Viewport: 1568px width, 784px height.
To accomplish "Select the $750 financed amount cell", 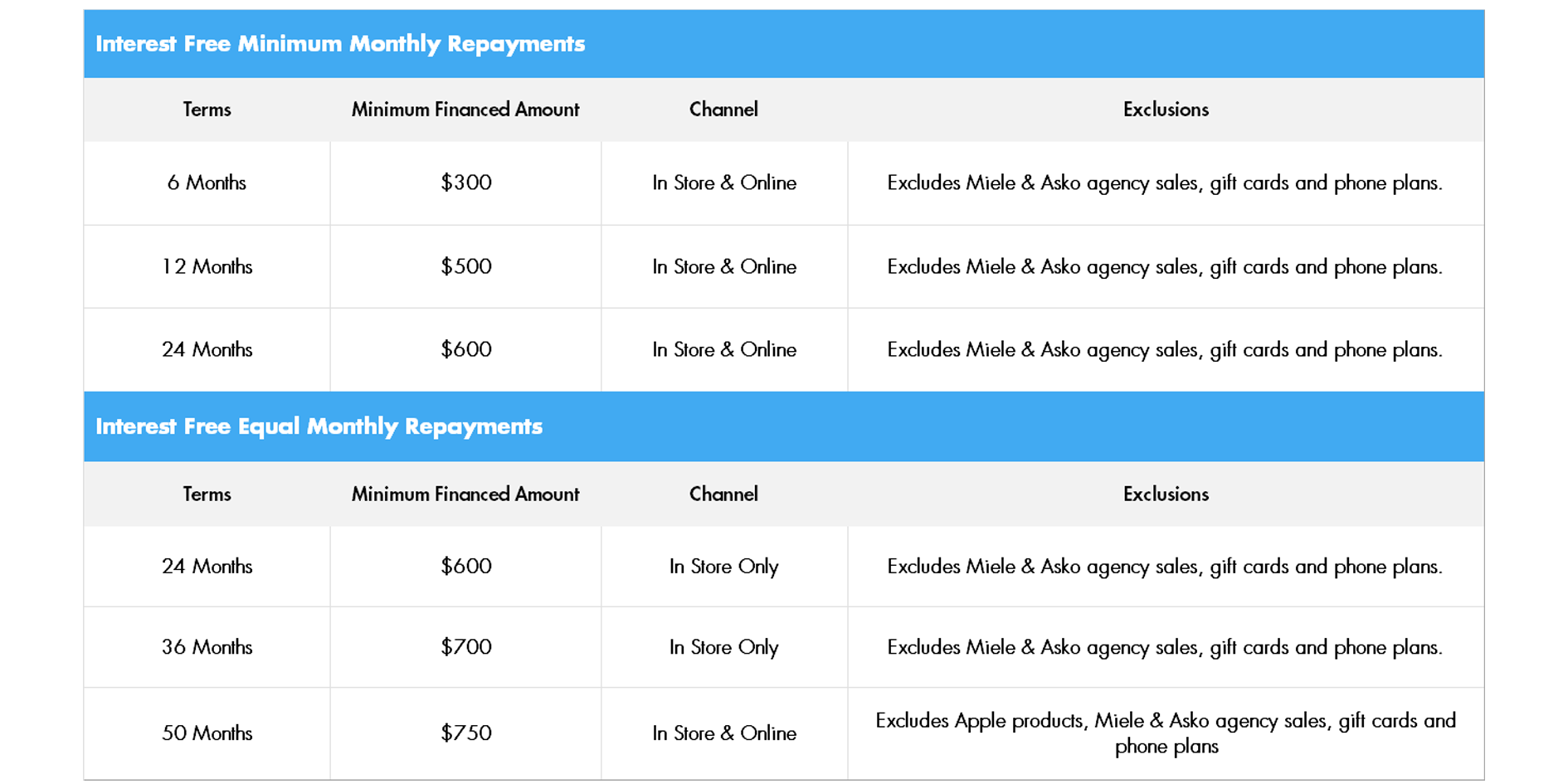I will (466, 733).
